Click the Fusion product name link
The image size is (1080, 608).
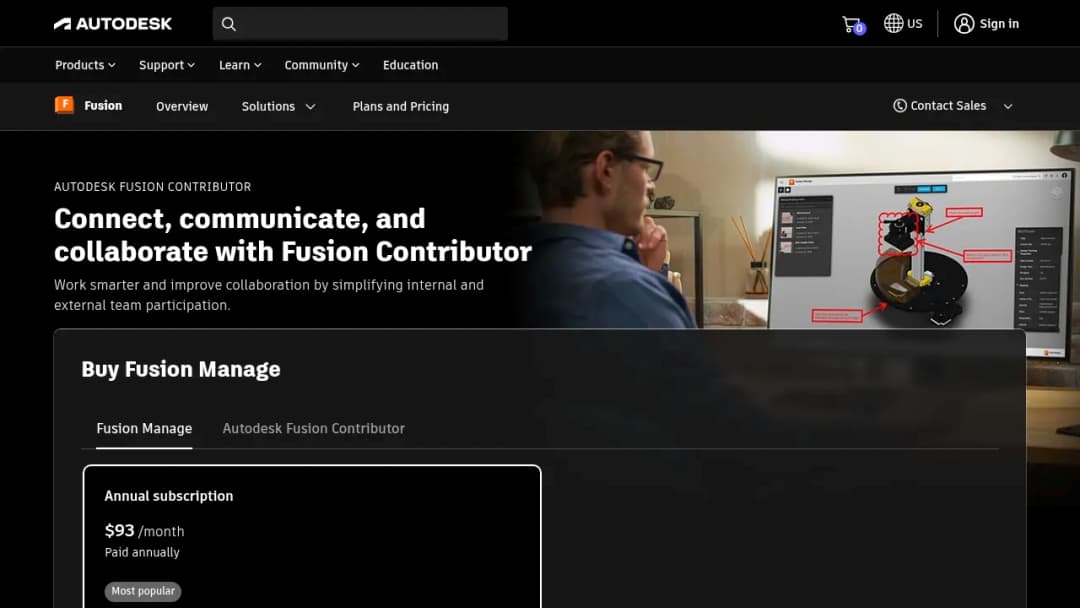pos(103,105)
